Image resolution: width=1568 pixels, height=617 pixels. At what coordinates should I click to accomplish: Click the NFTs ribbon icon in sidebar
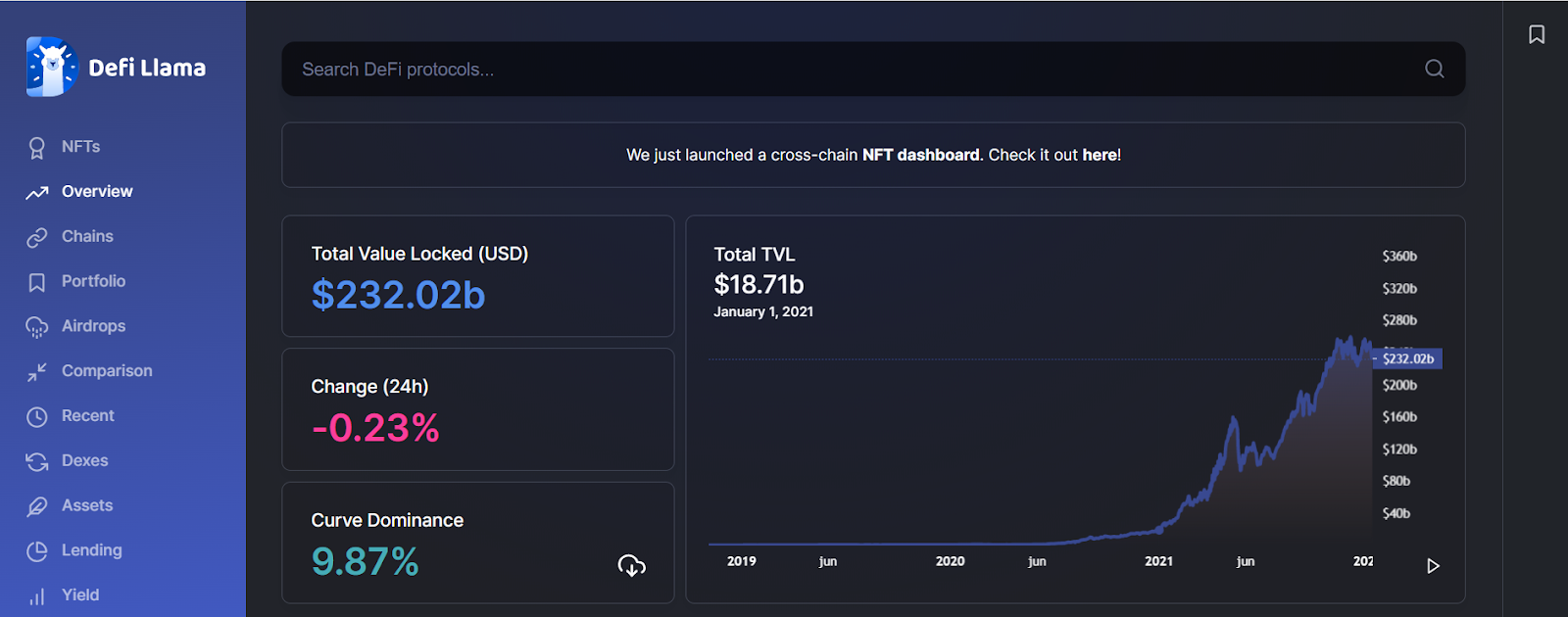[37, 147]
